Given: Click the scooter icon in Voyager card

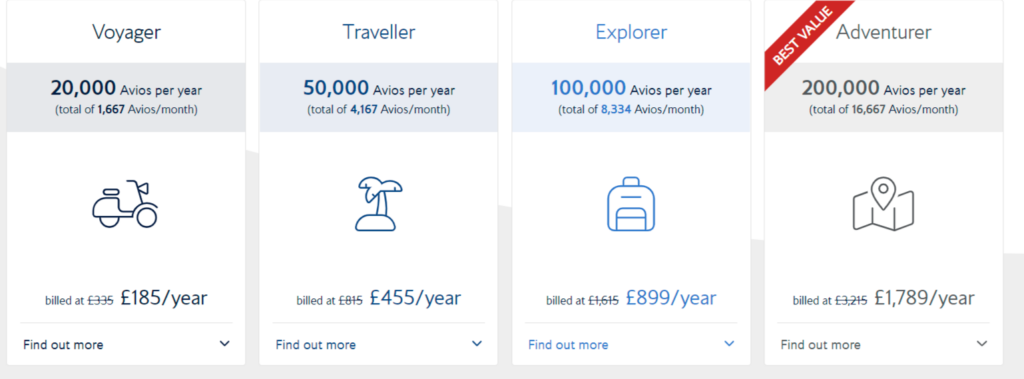Looking at the screenshot, I should point(125,203).
